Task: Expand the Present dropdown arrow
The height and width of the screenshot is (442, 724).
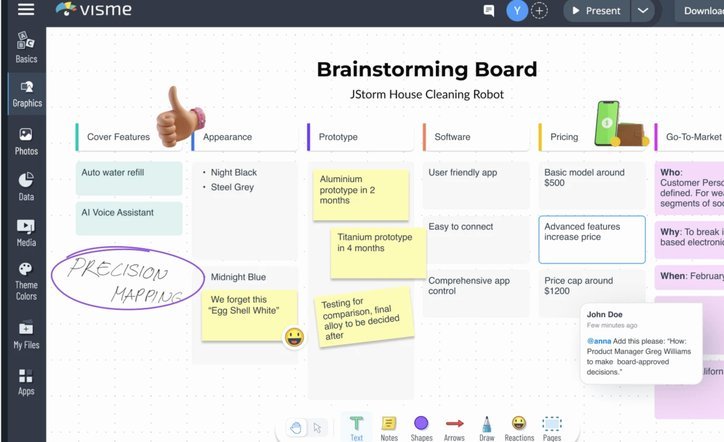Action: [x=643, y=11]
